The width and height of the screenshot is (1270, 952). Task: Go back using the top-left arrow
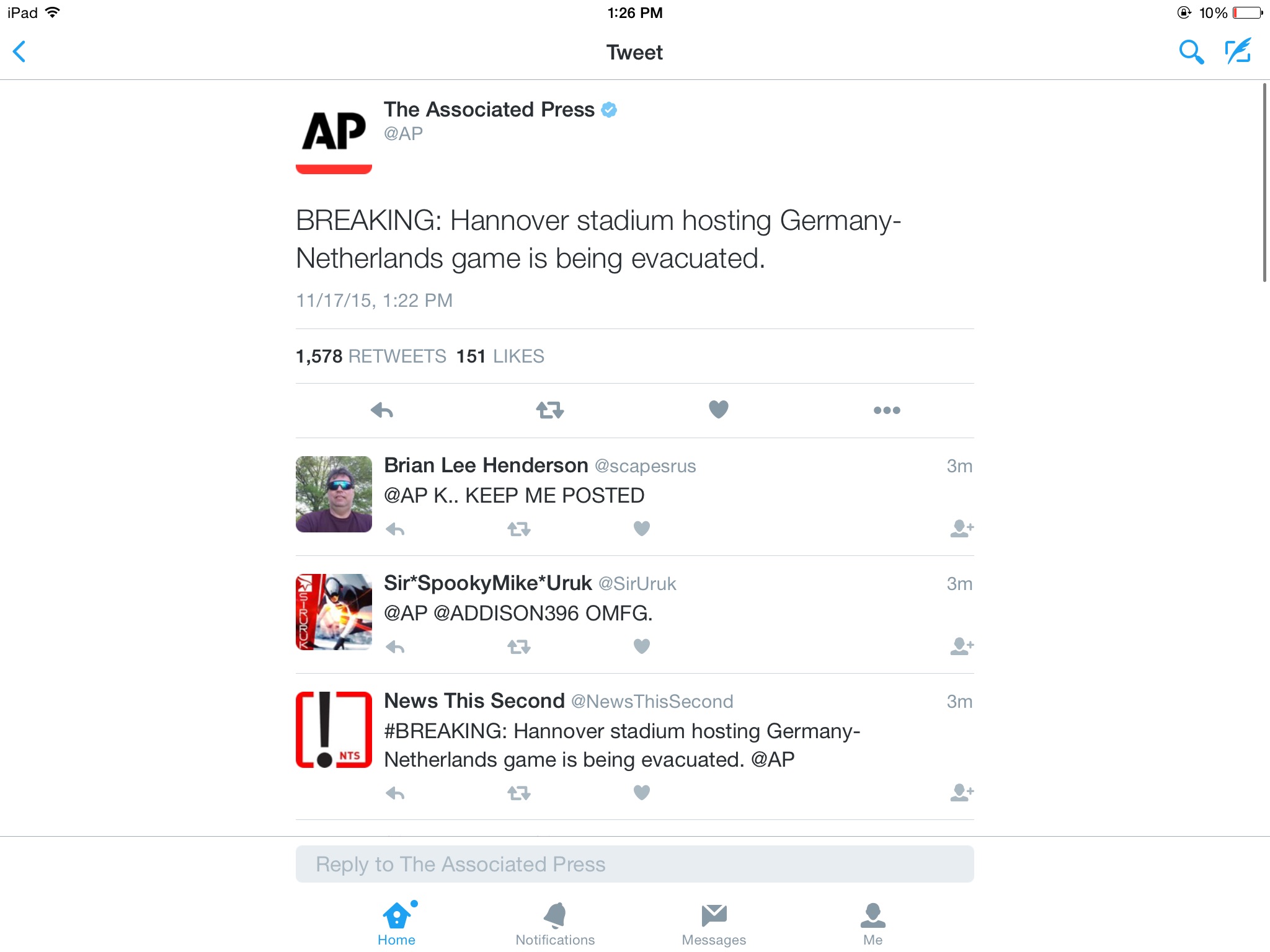(20, 51)
